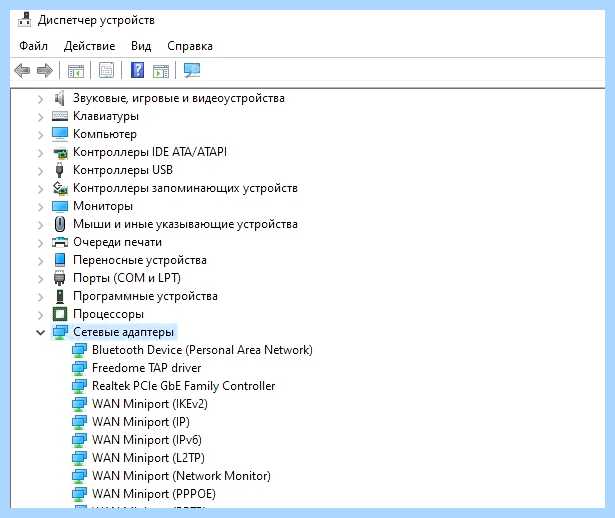Click the Forward arrow toolbar button
615x518 pixels.
(44, 71)
